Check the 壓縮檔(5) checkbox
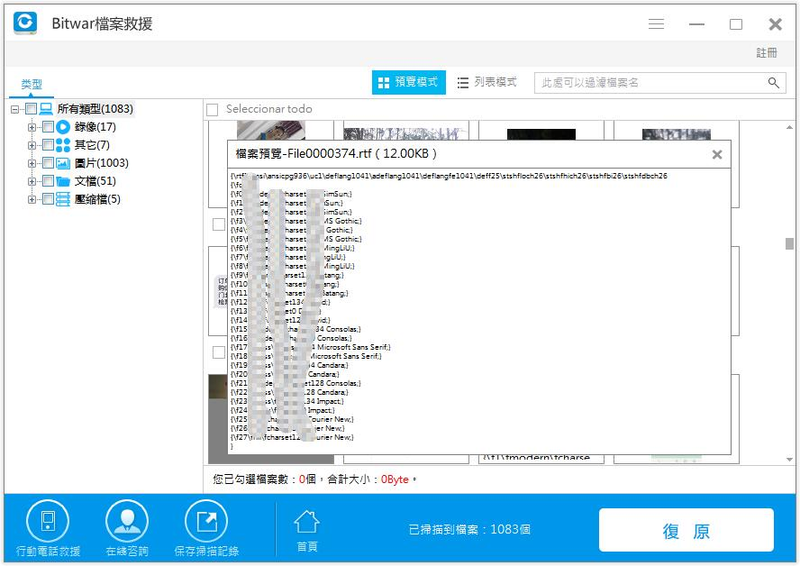This screenshot has width=800, height=566. 47,199
